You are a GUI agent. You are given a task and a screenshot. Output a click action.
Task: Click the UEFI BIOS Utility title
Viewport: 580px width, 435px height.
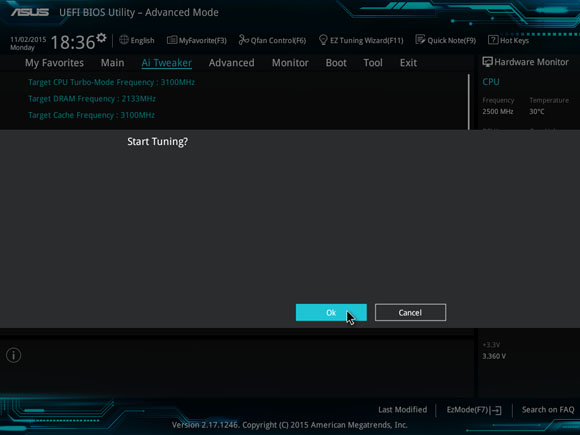point(139,12)
